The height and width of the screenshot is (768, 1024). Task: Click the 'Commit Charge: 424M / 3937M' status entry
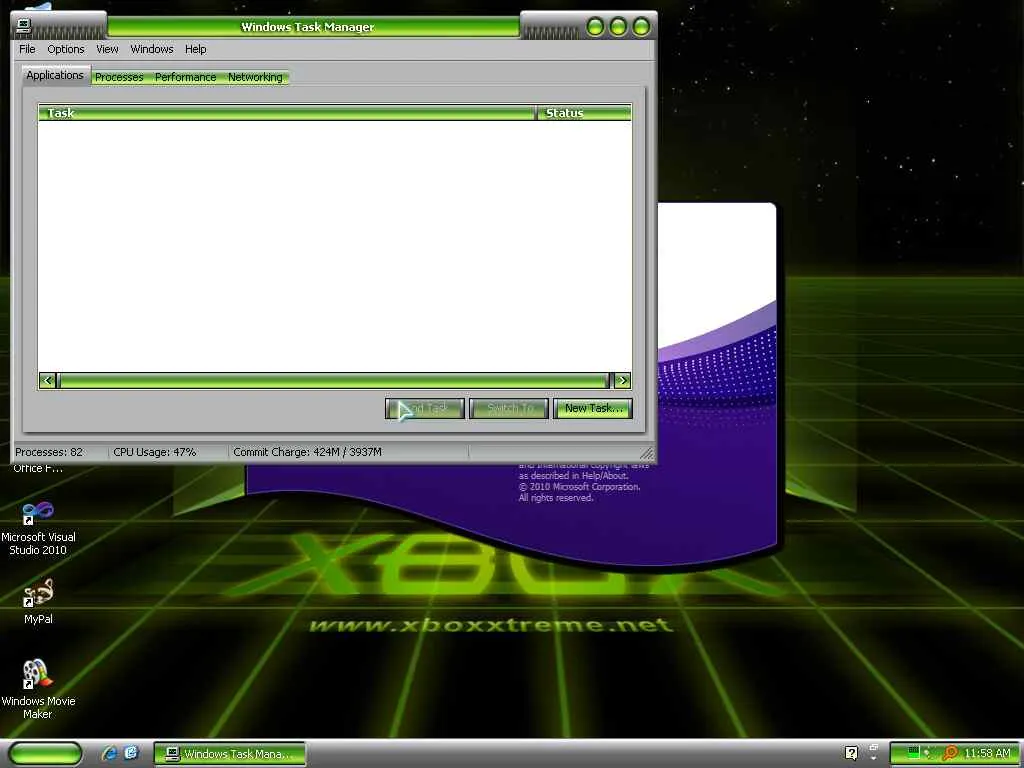click(x=308, y=452)
